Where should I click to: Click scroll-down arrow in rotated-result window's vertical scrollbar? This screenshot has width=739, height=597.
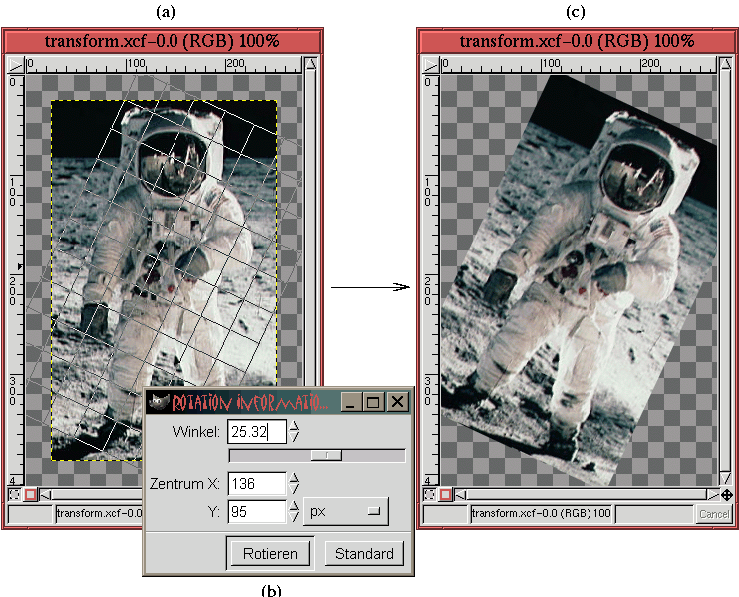pos(725,480)
